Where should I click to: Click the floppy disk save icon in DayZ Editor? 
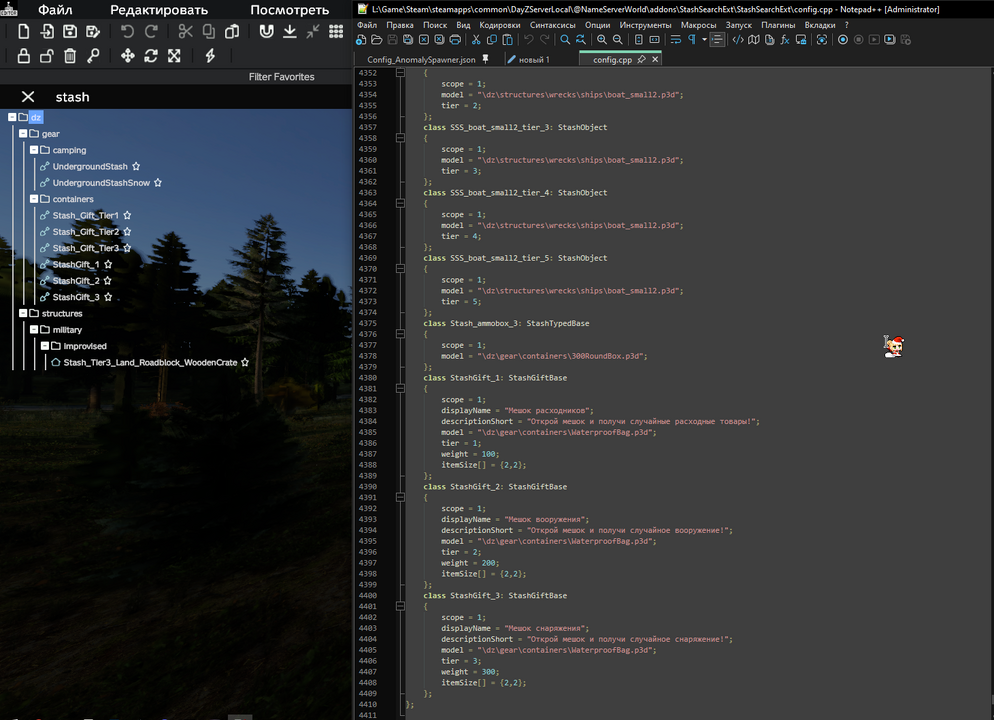point(70,32)
